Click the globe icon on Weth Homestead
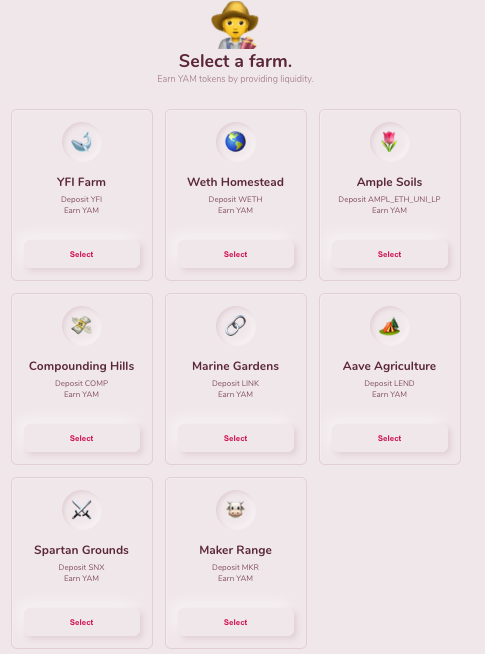485x654 pixels. click(236, 142)
